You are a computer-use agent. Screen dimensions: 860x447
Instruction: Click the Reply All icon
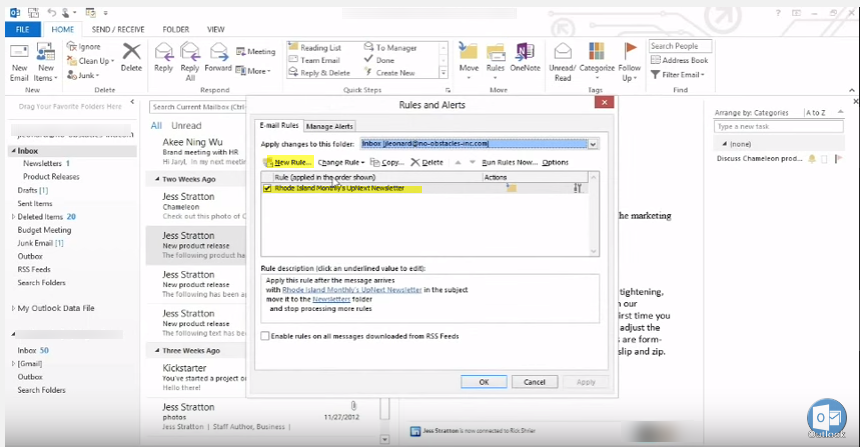tap(190, 52)
